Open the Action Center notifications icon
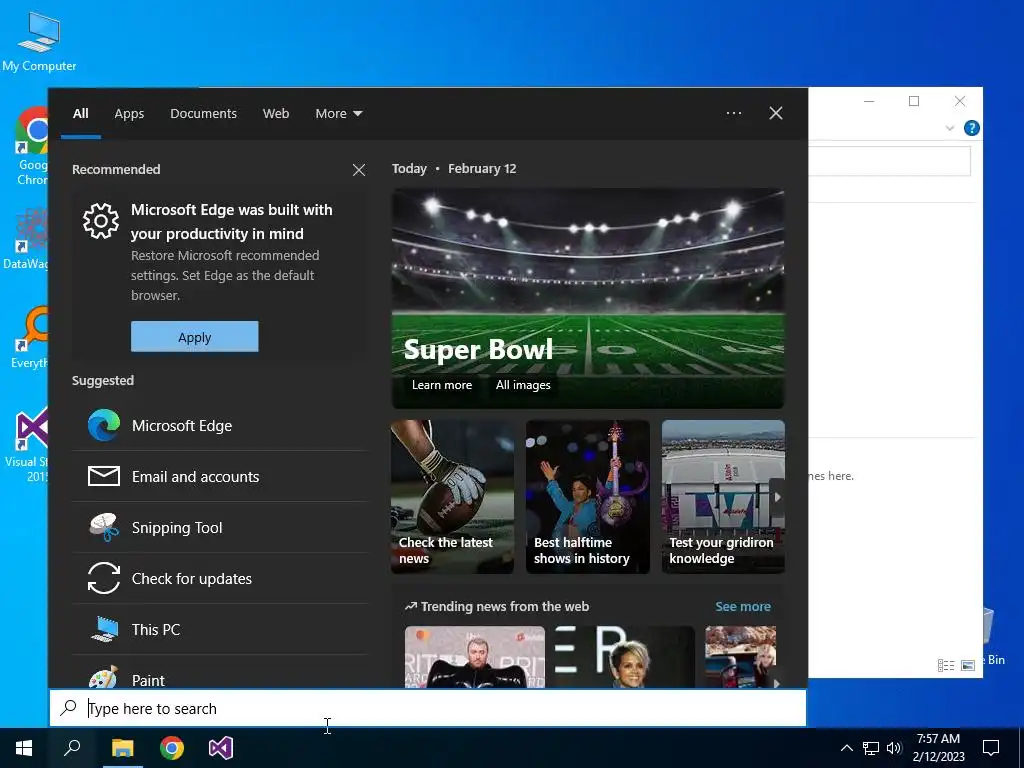The width and height of the screenshot is (1024, 768). [991, 748]
